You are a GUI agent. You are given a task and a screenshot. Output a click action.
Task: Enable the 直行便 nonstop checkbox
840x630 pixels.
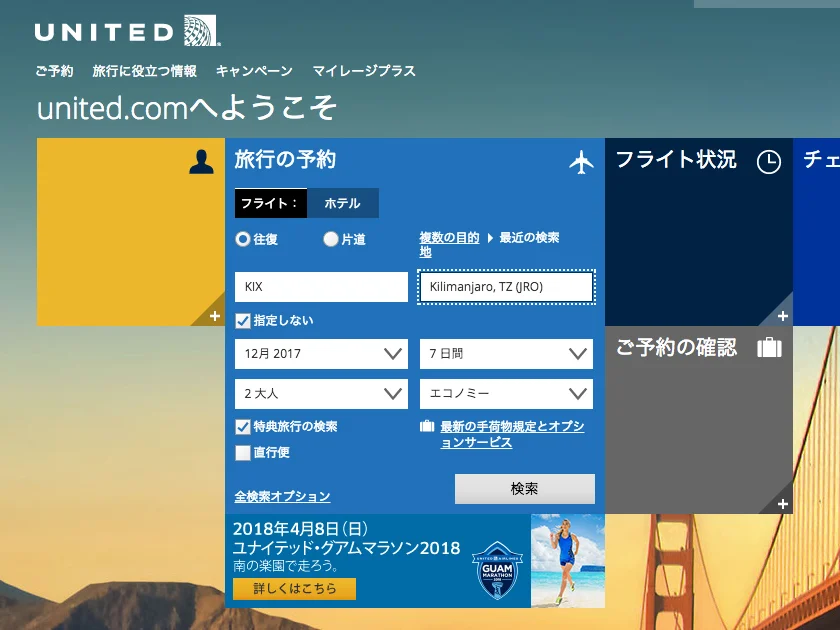pyautogui.click(x=243, y=453)
